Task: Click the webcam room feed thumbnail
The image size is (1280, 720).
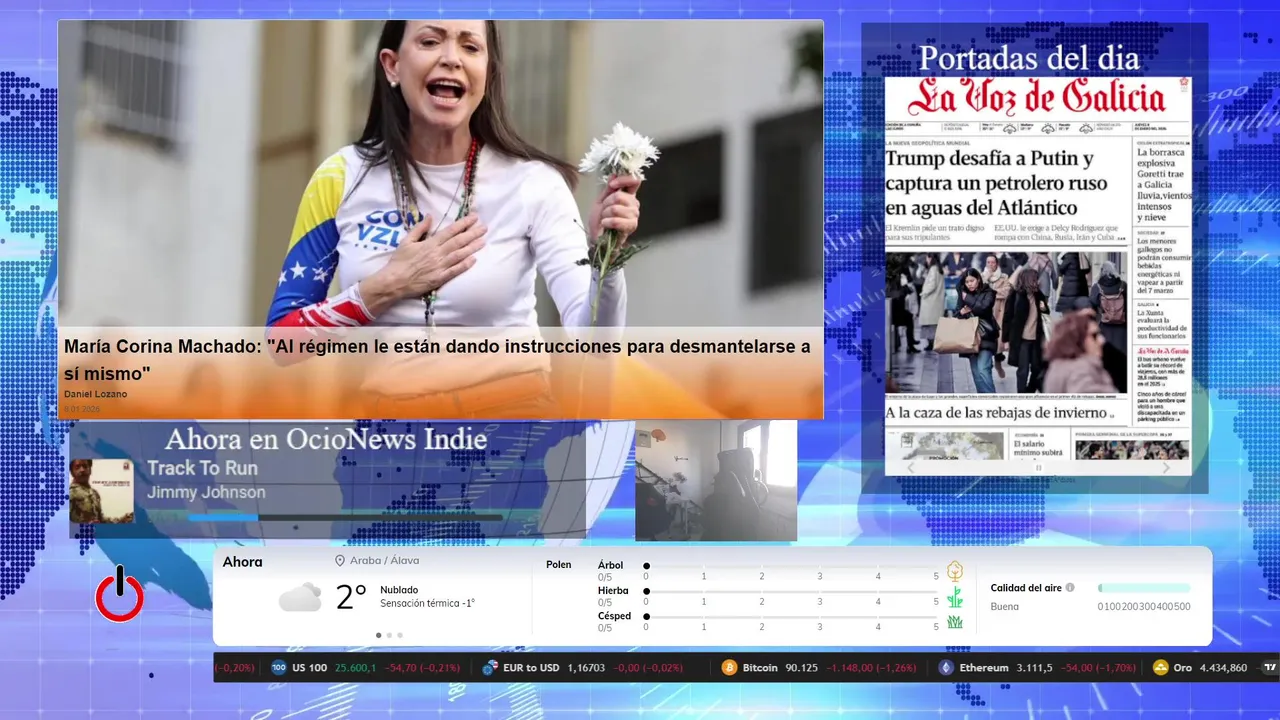Action: (716, 480)
